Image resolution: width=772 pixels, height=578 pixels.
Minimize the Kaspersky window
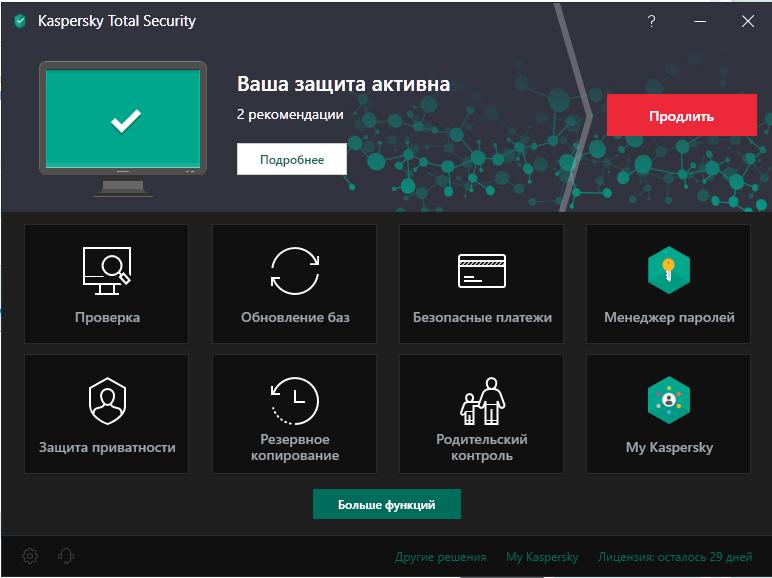pos(700,21)
